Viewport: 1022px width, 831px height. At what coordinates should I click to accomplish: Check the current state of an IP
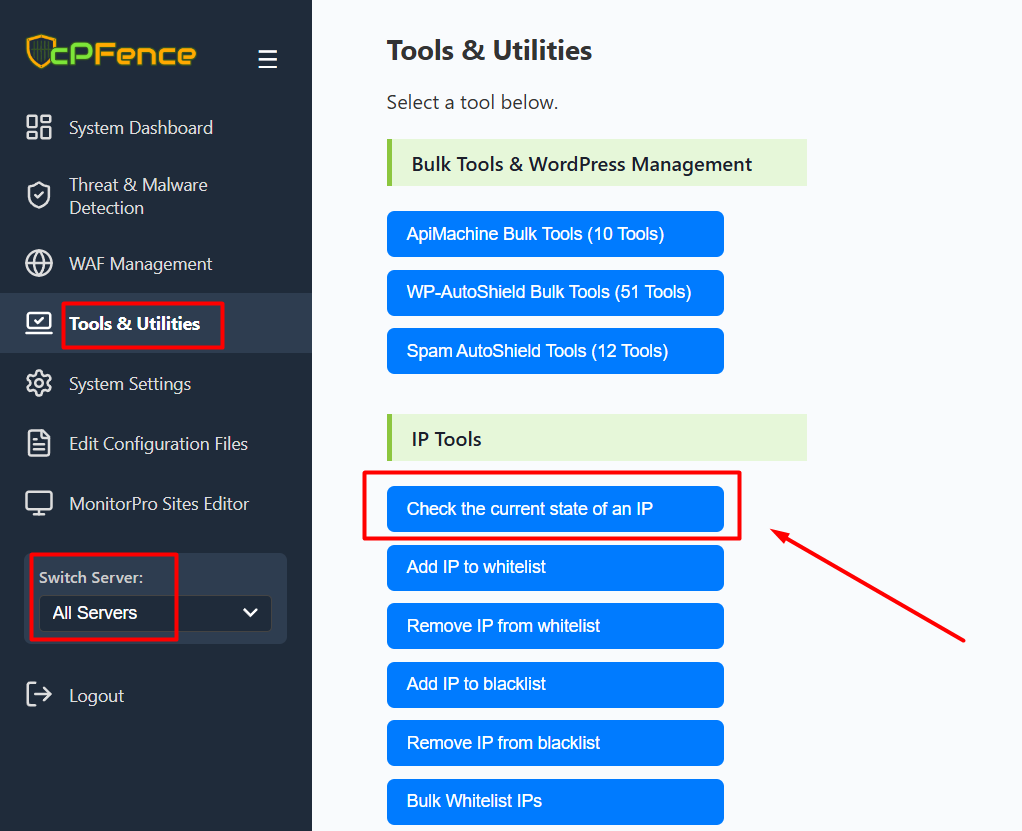pyautogui.click(x=555, y=509)
